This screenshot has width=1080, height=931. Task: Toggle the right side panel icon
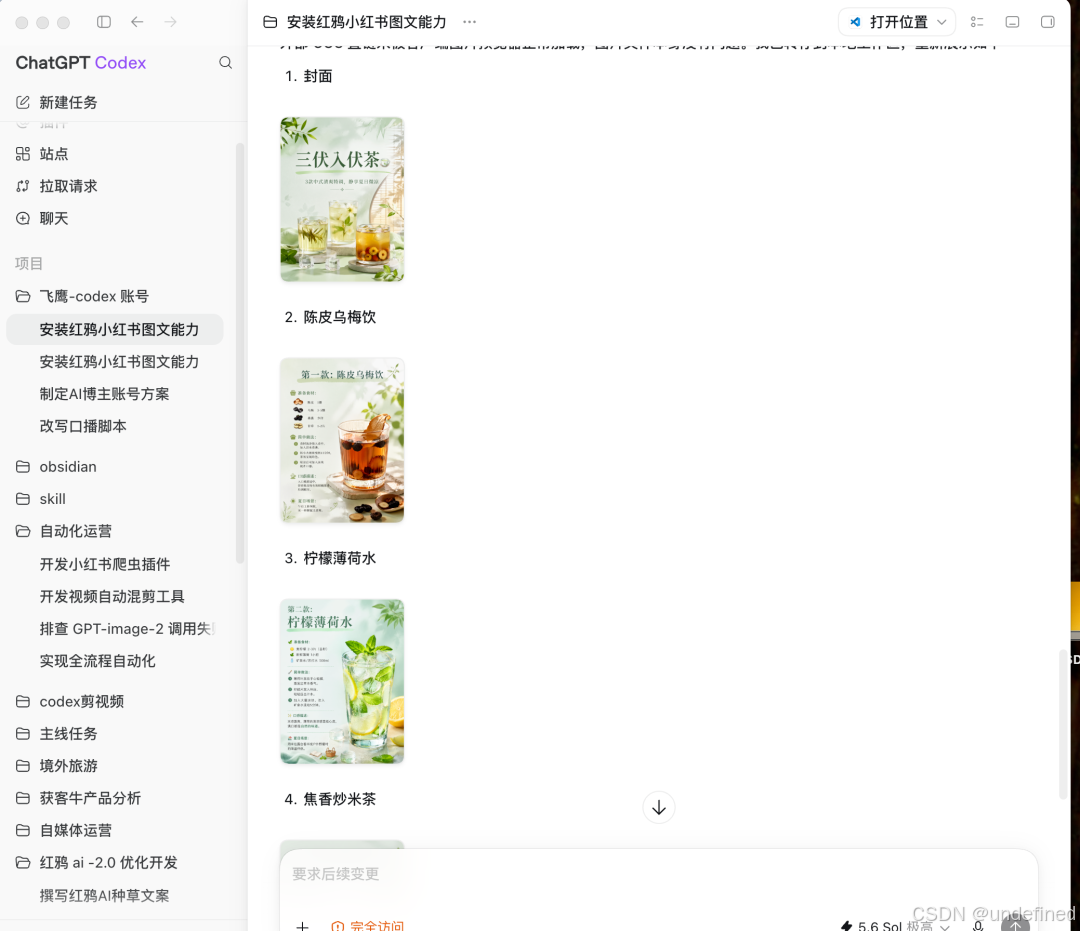tap(1048, 22)
